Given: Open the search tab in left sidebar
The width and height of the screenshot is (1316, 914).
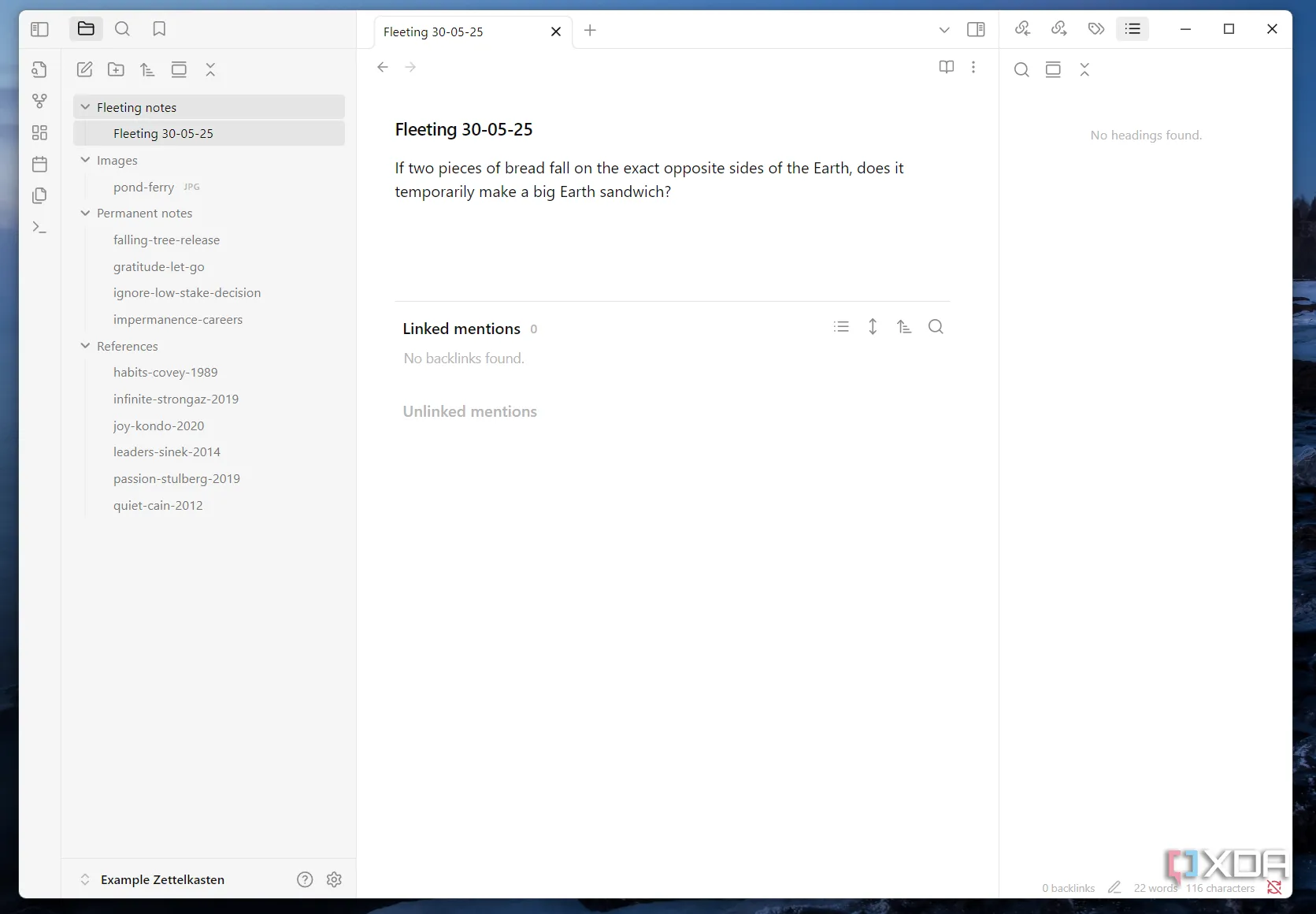Looking at the screenshot, I should 122,29.
